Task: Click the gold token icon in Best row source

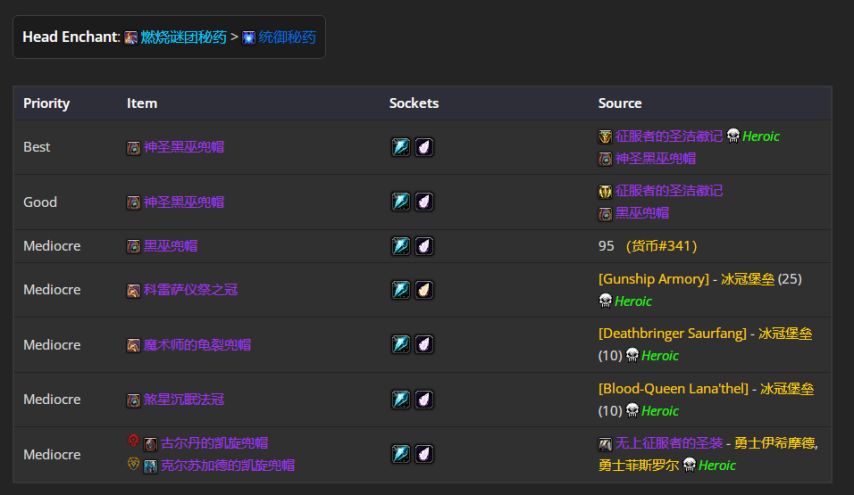Action: (605, 136)
